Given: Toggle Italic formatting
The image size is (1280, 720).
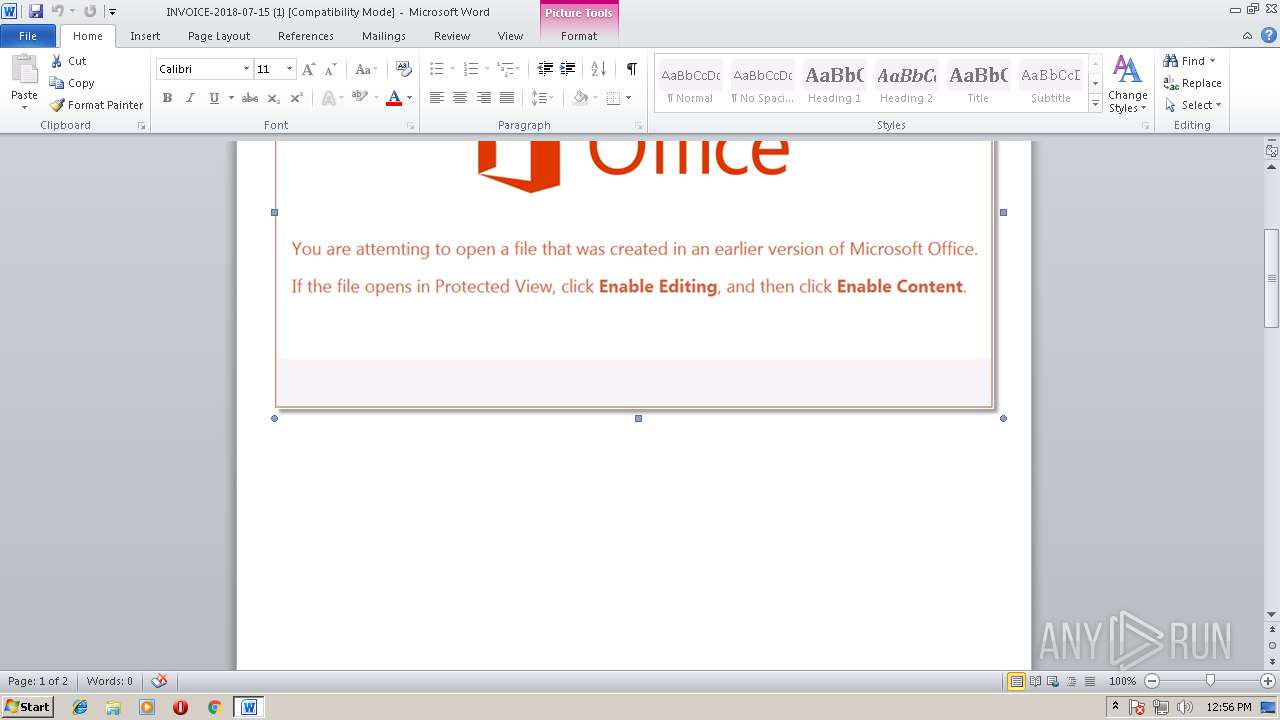Looking at the screenshot, I should point(190,98).
